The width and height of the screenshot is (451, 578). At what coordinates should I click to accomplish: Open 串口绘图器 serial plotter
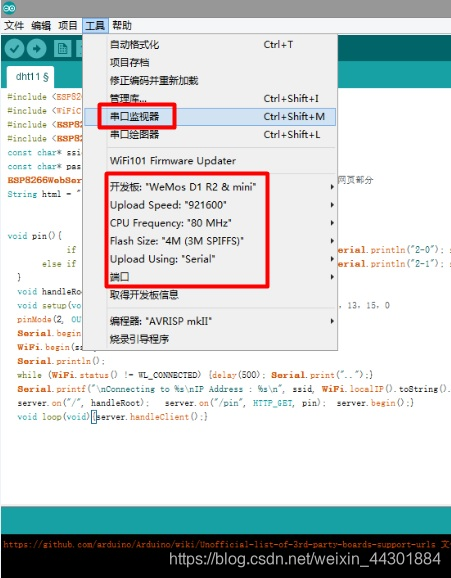pyautogui.click(x=210, y=135)
